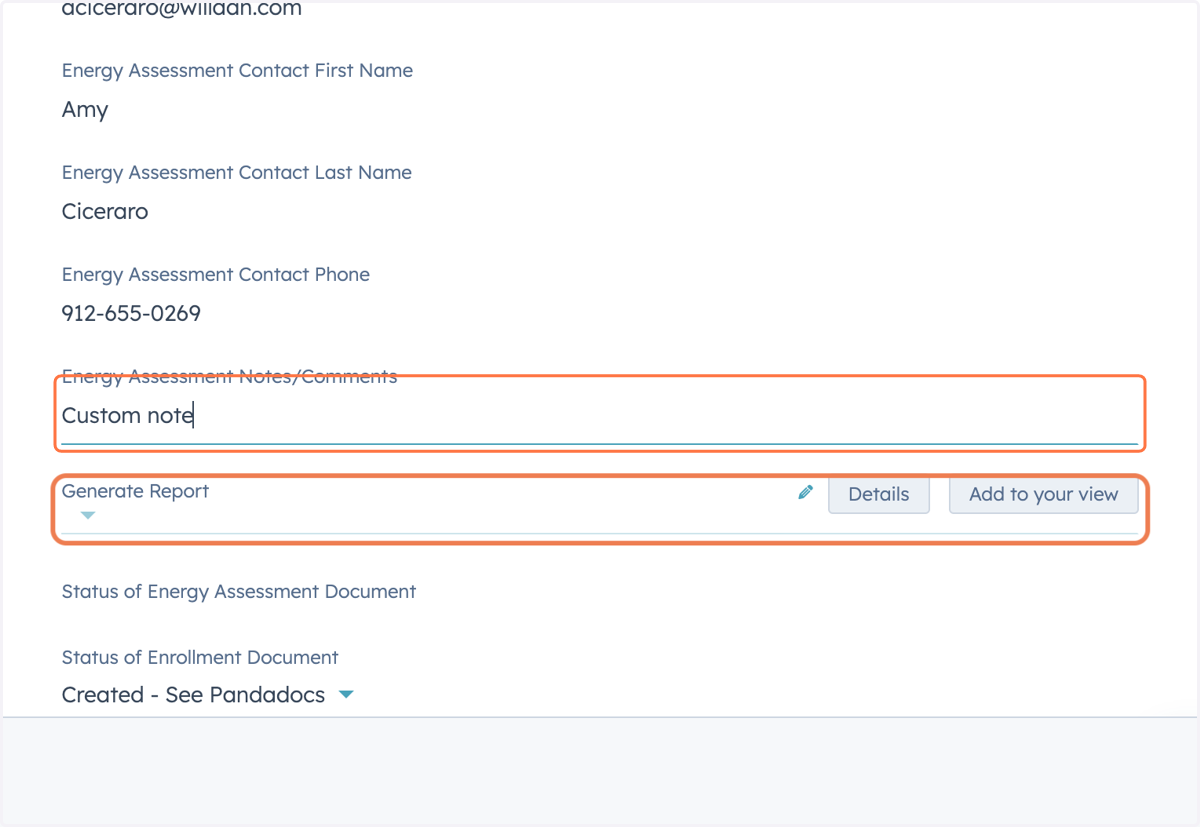
Task: Click the Generate Report label
Action: 136,491
